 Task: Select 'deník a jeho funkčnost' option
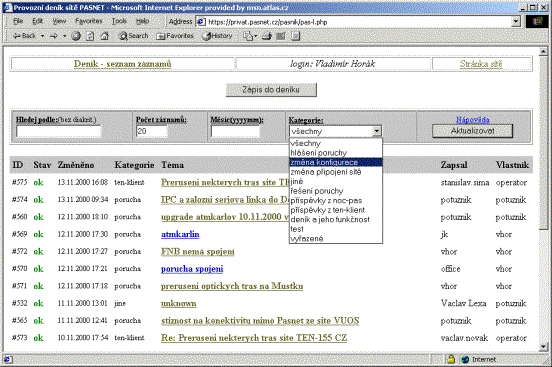pos(335,219)
